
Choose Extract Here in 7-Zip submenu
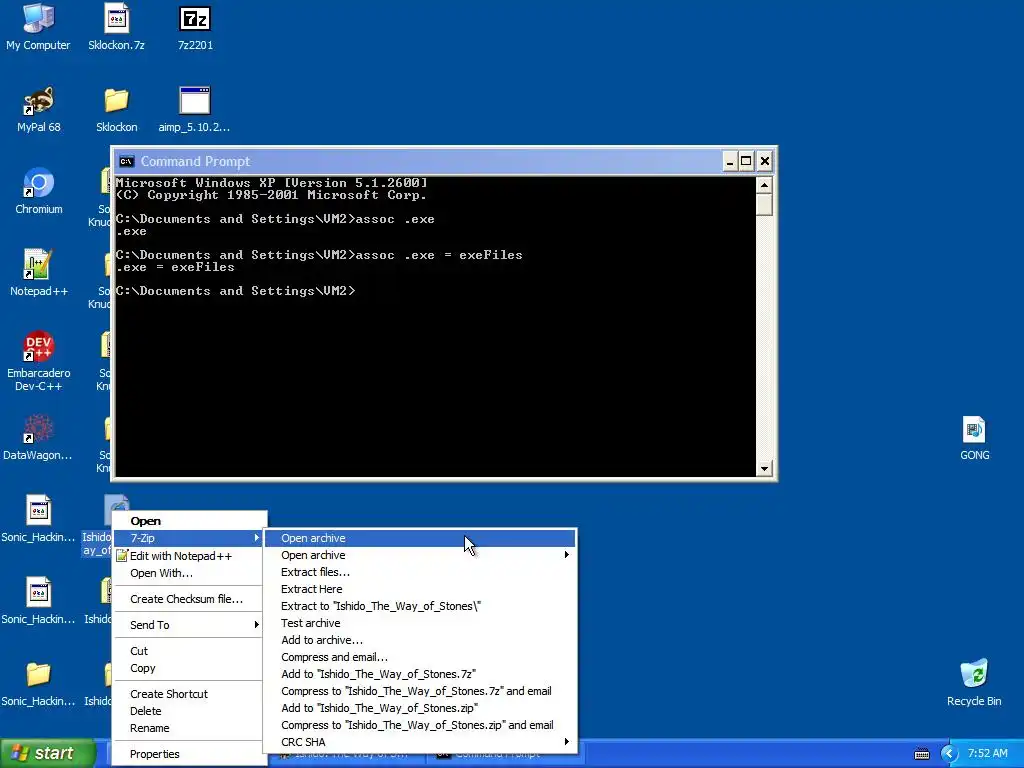(x=420, y=589)
